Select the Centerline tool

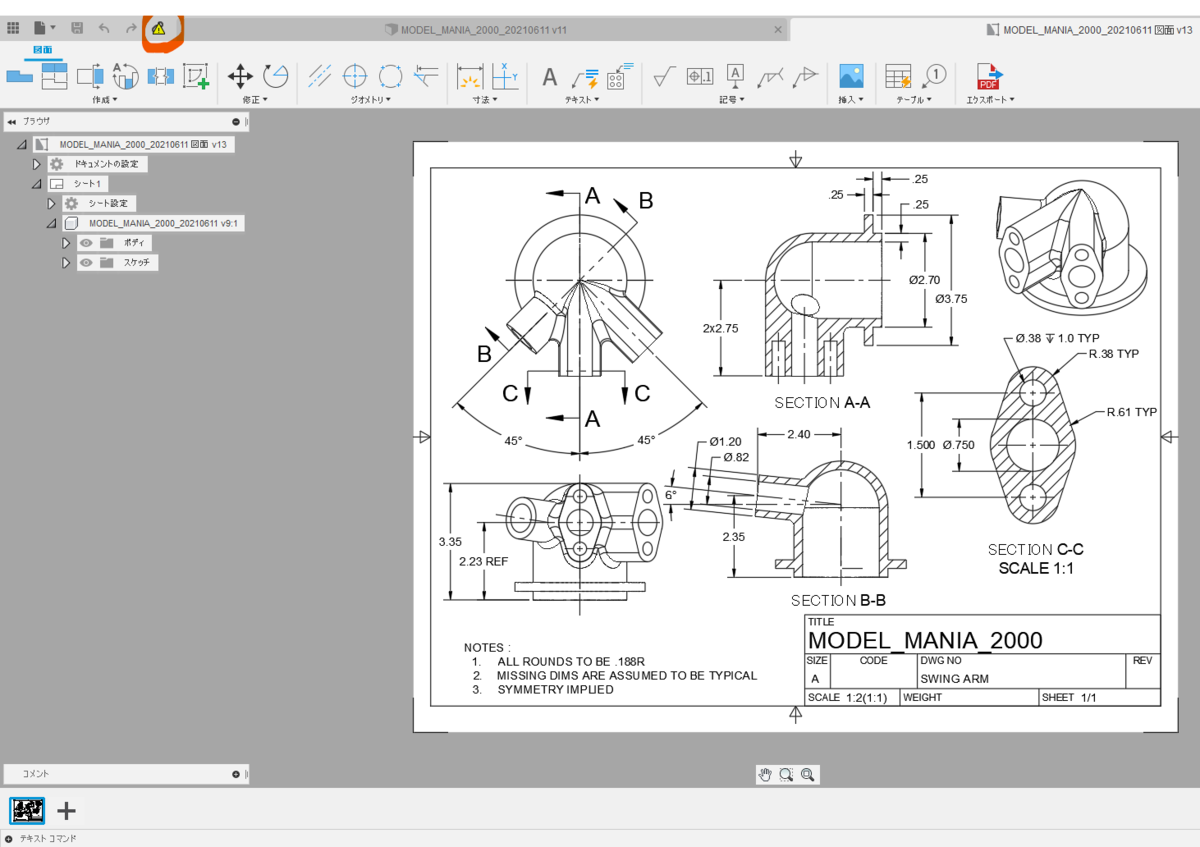click(x=319, y=75)
